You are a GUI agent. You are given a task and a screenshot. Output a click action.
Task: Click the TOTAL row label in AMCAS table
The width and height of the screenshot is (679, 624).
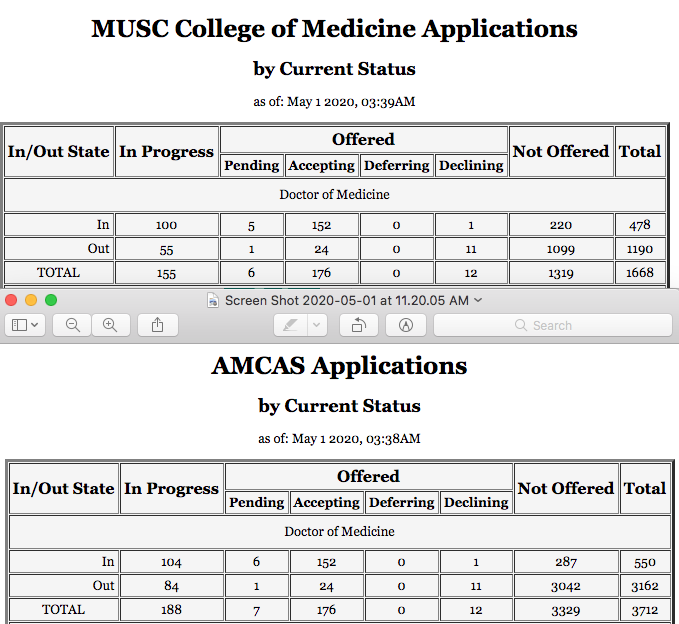click(x=63, y=610)
